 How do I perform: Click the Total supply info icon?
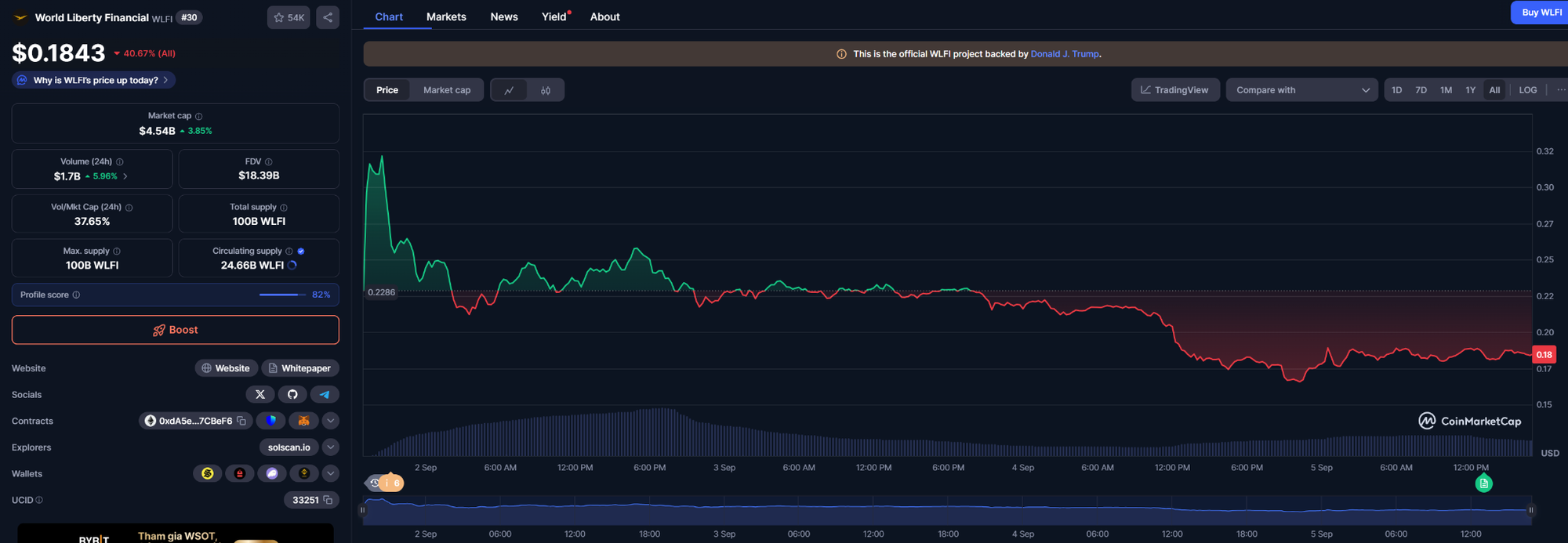(x=284, y=208)
